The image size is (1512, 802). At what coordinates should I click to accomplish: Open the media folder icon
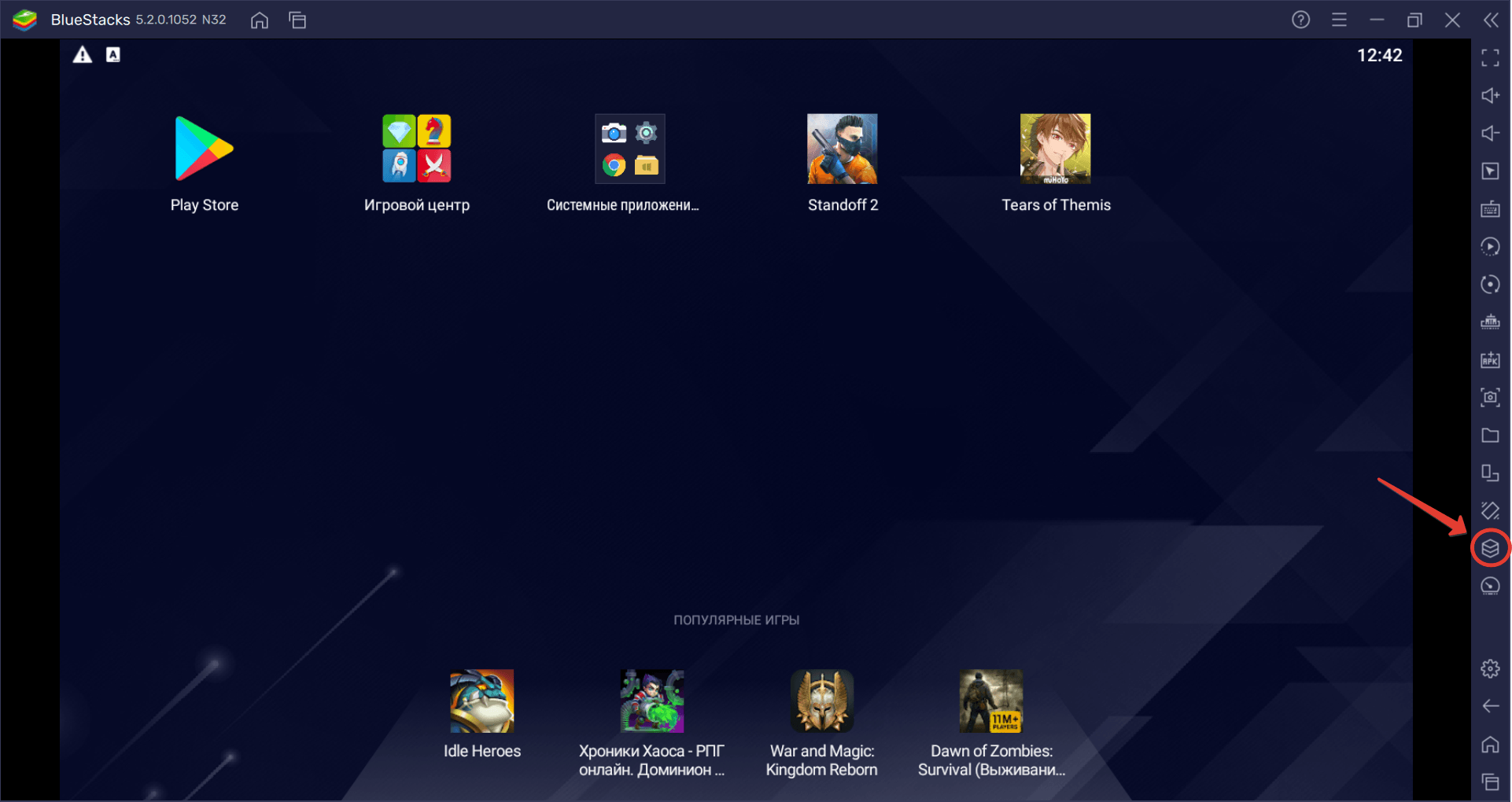tap(1490, 435)
